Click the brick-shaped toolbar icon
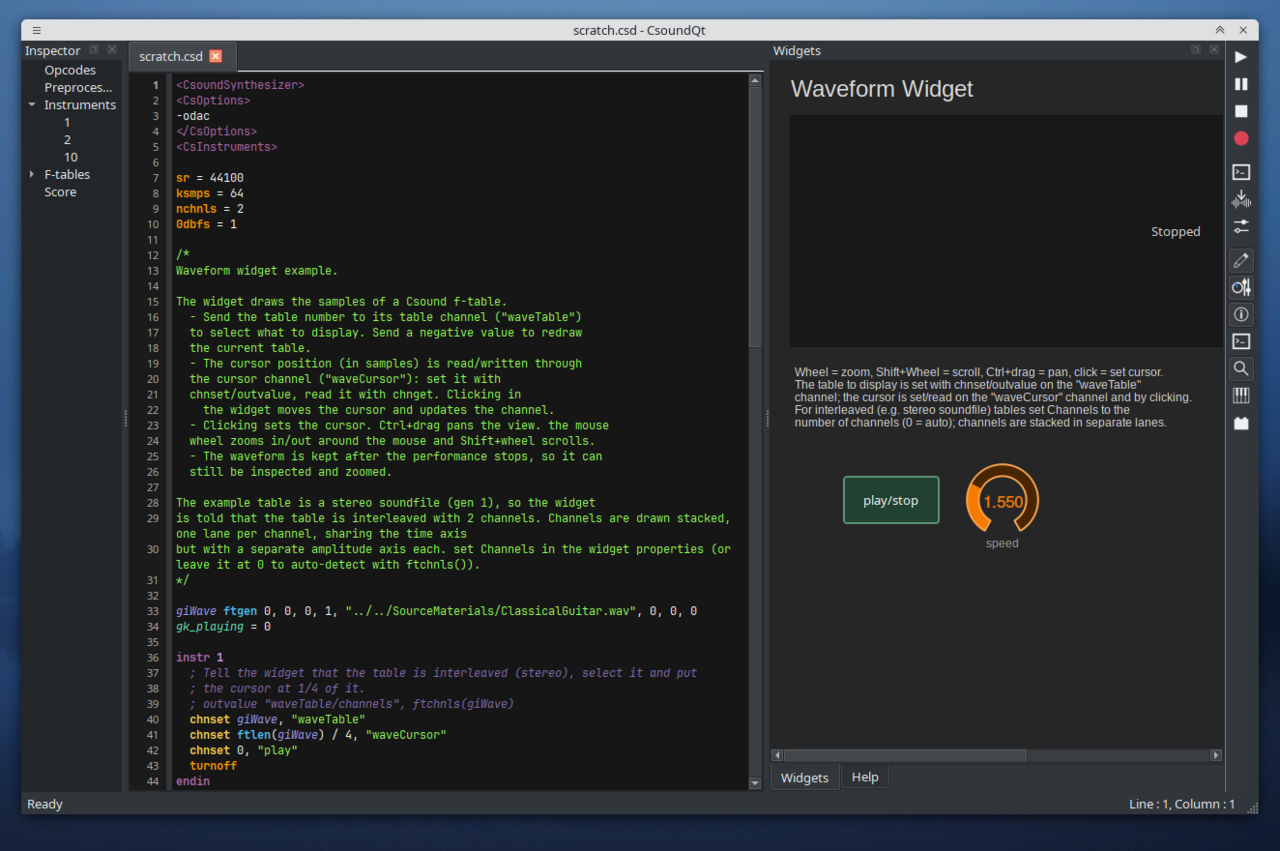 1241,423
